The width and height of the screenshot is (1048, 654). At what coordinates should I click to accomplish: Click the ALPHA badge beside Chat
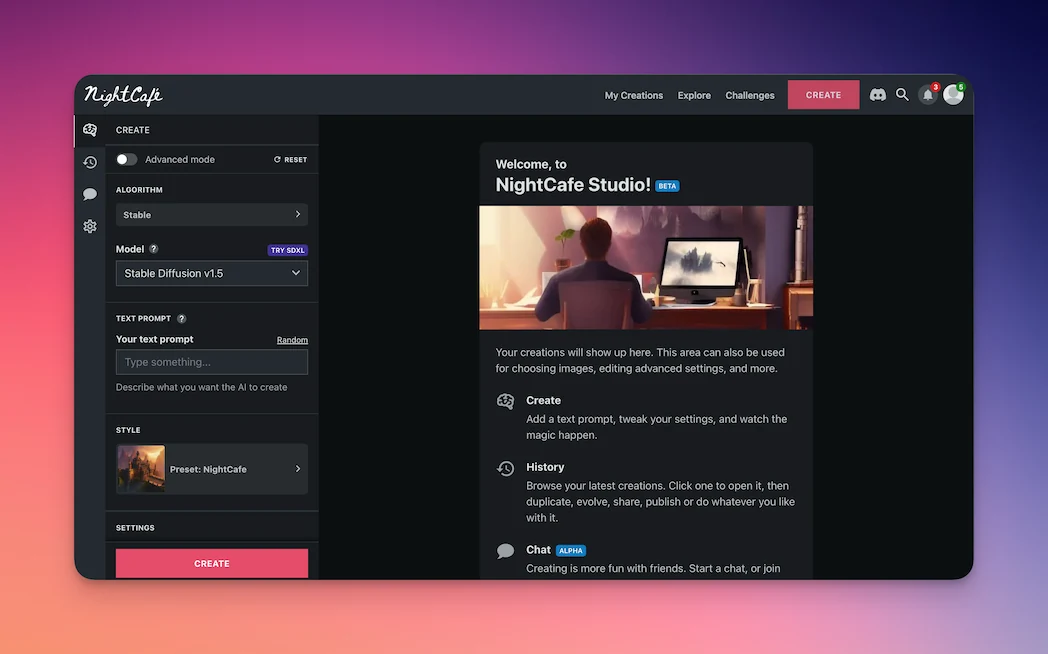click(571, 550)
